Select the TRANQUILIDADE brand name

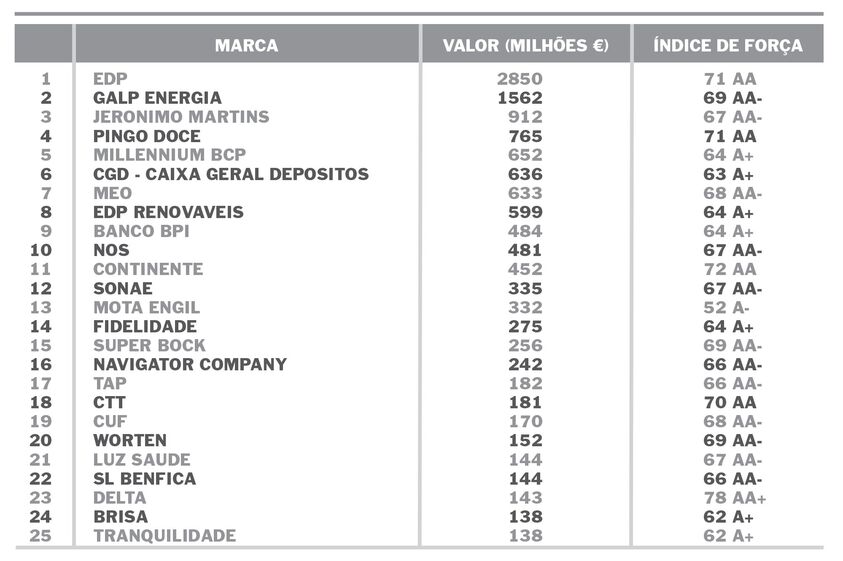coord(164,535)
